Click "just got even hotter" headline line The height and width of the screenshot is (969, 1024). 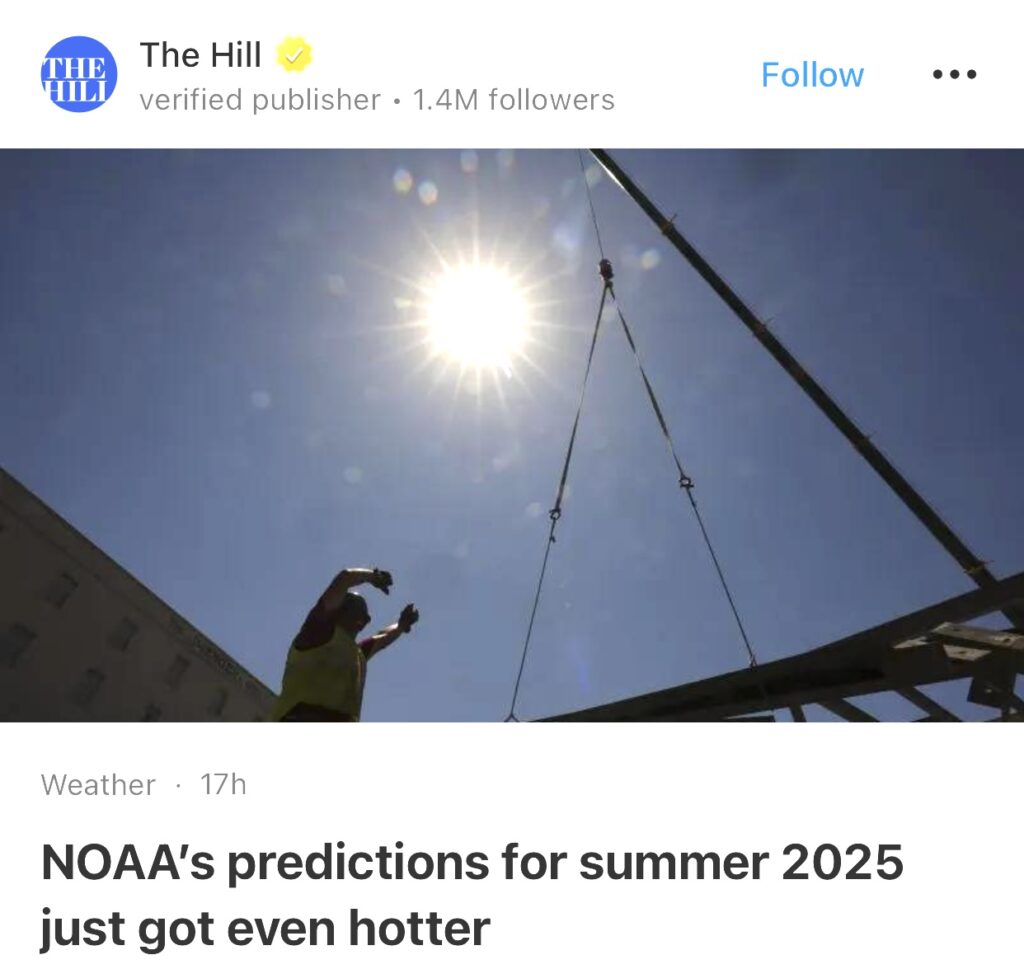point(265,927)
